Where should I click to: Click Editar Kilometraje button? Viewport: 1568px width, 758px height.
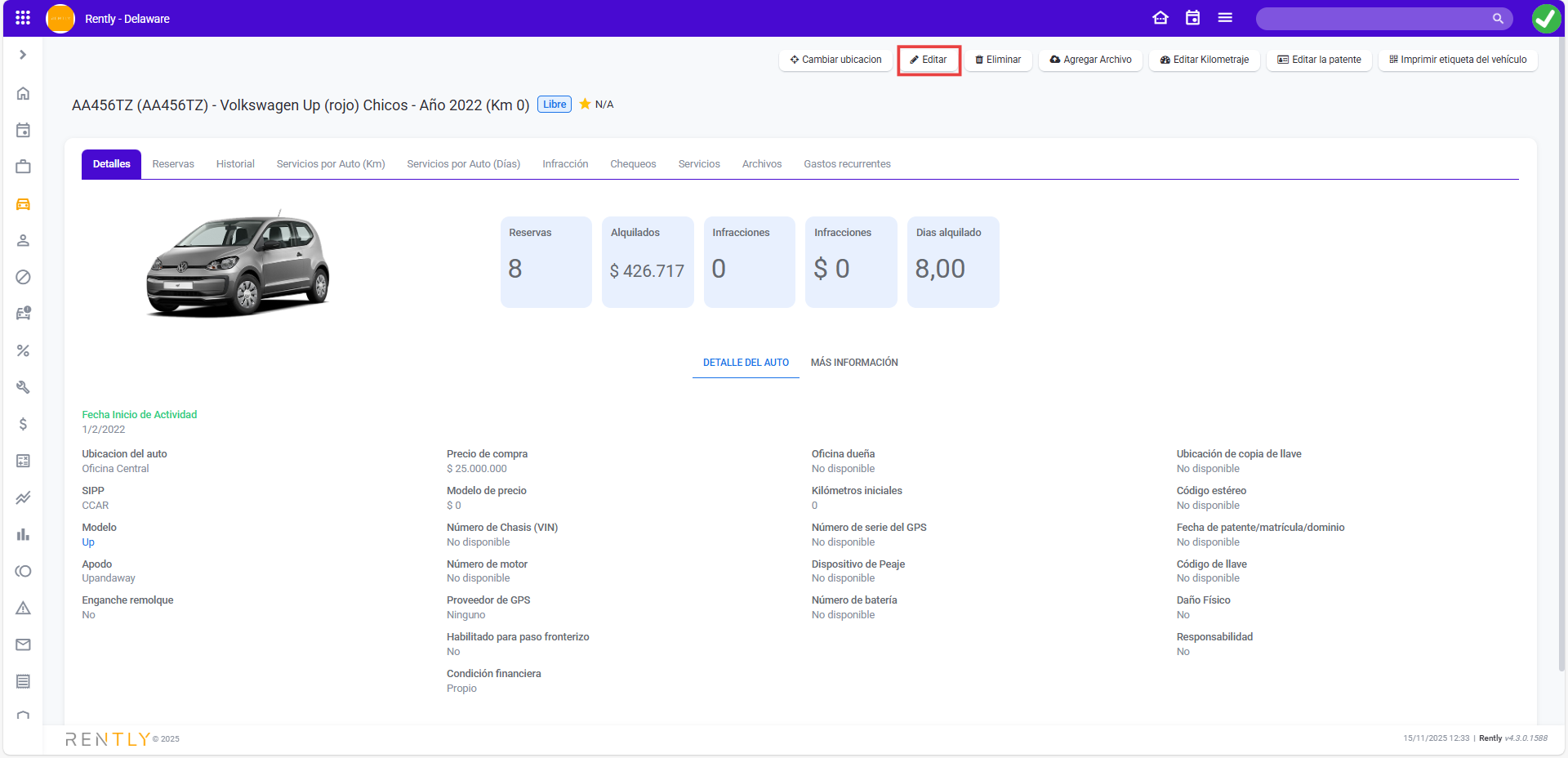pos(1205,60)
